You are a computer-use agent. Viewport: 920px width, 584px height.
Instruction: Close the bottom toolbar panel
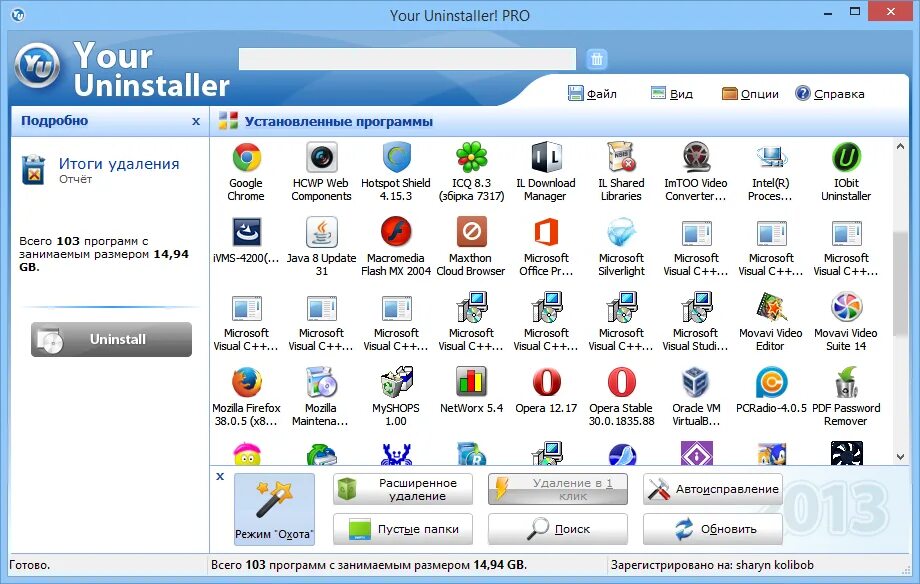click(220, 477)
